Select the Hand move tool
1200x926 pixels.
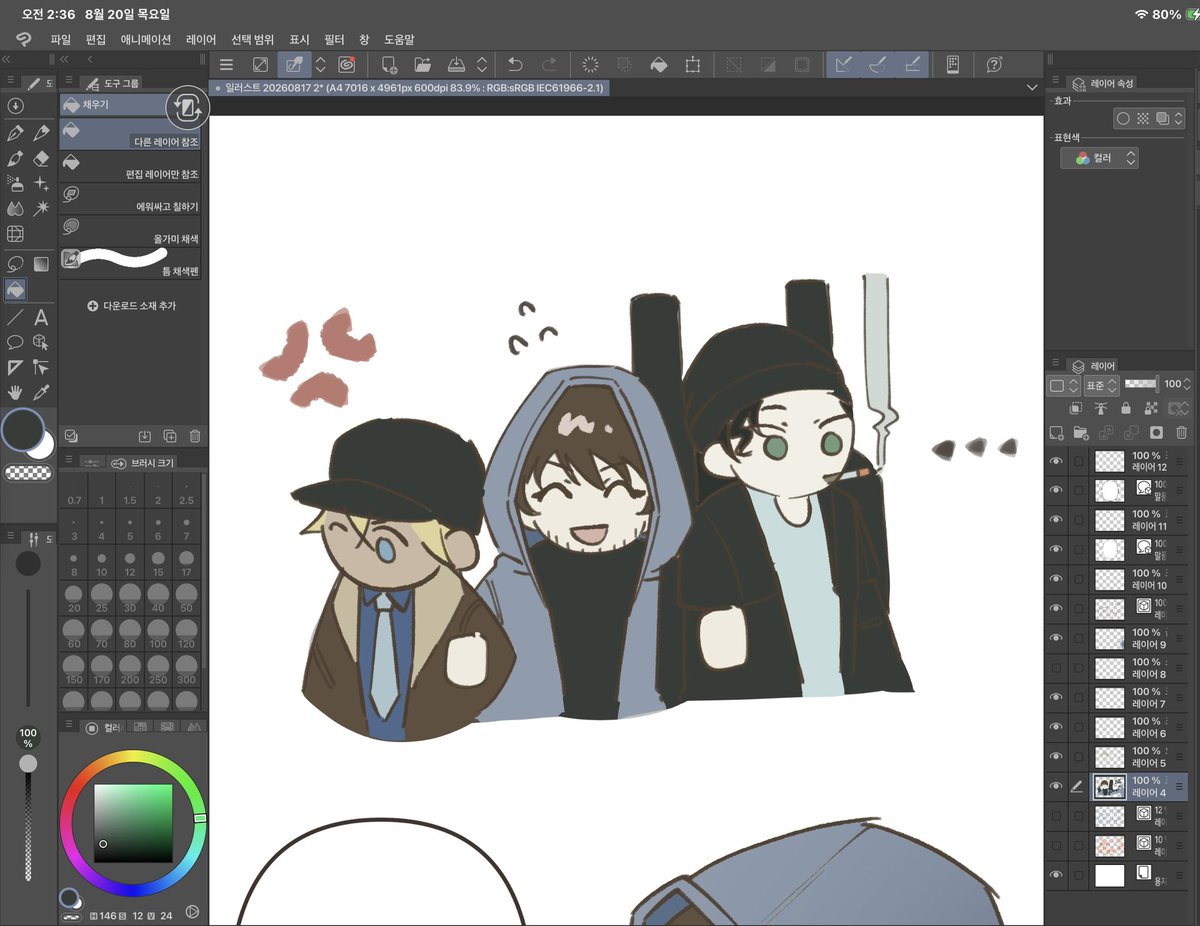15,392
